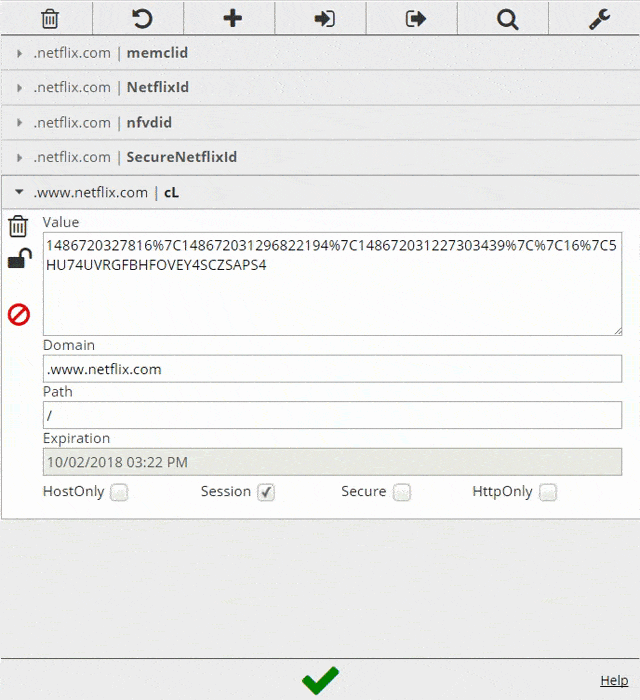Viewport: 640px width, 700px height.
Task: Click the .www.netflix.com header domain text
Action: pos(91,192)
